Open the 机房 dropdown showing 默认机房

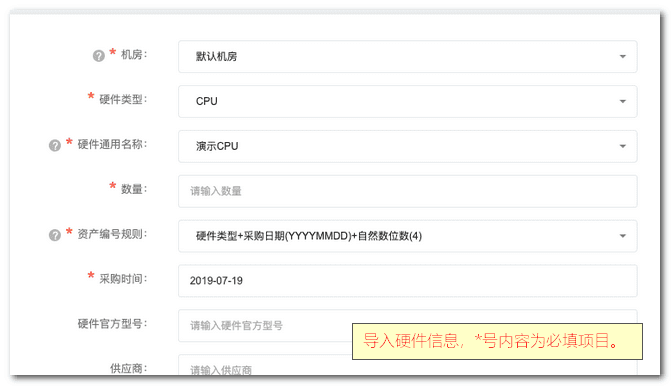click(x=407, y=56)
